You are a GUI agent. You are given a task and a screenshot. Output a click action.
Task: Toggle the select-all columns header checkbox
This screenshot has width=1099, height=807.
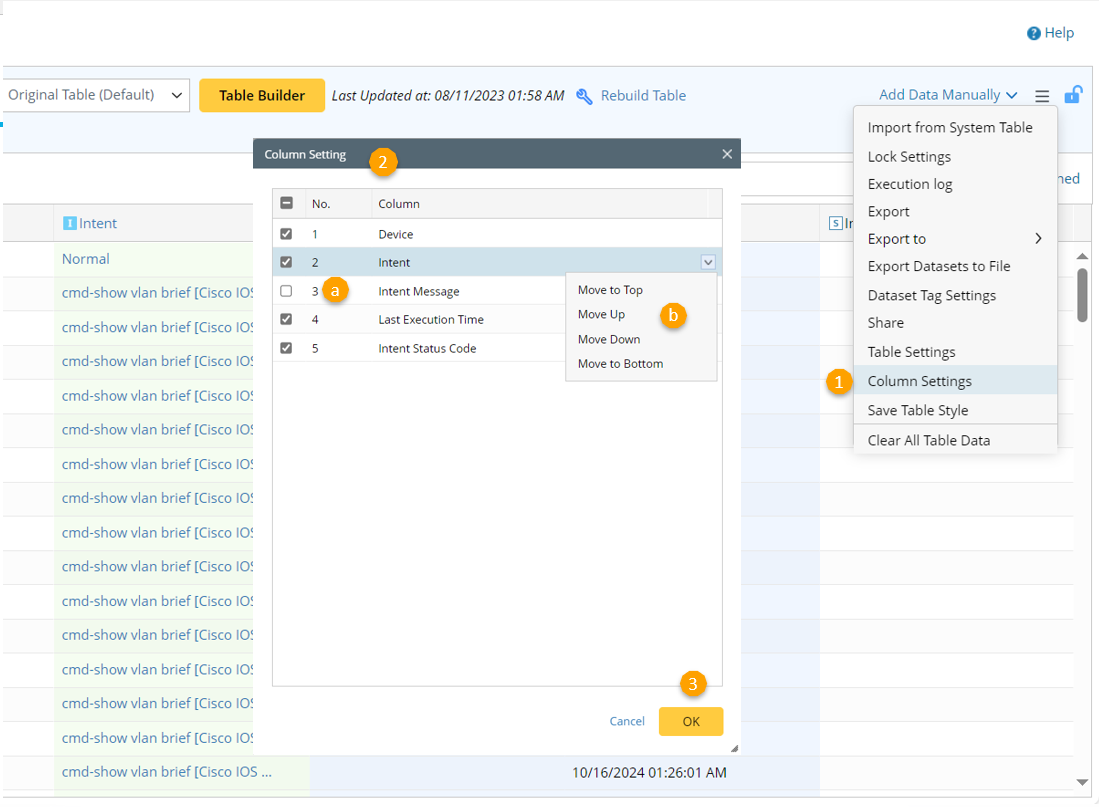[287, 203]
